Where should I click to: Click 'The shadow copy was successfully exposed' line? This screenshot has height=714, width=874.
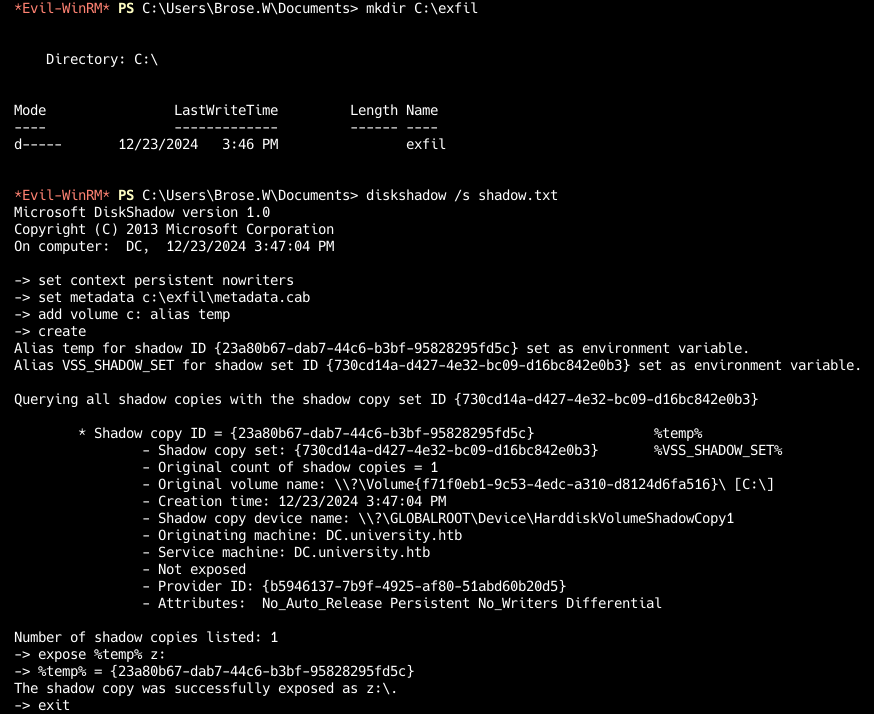coord(206,688)
